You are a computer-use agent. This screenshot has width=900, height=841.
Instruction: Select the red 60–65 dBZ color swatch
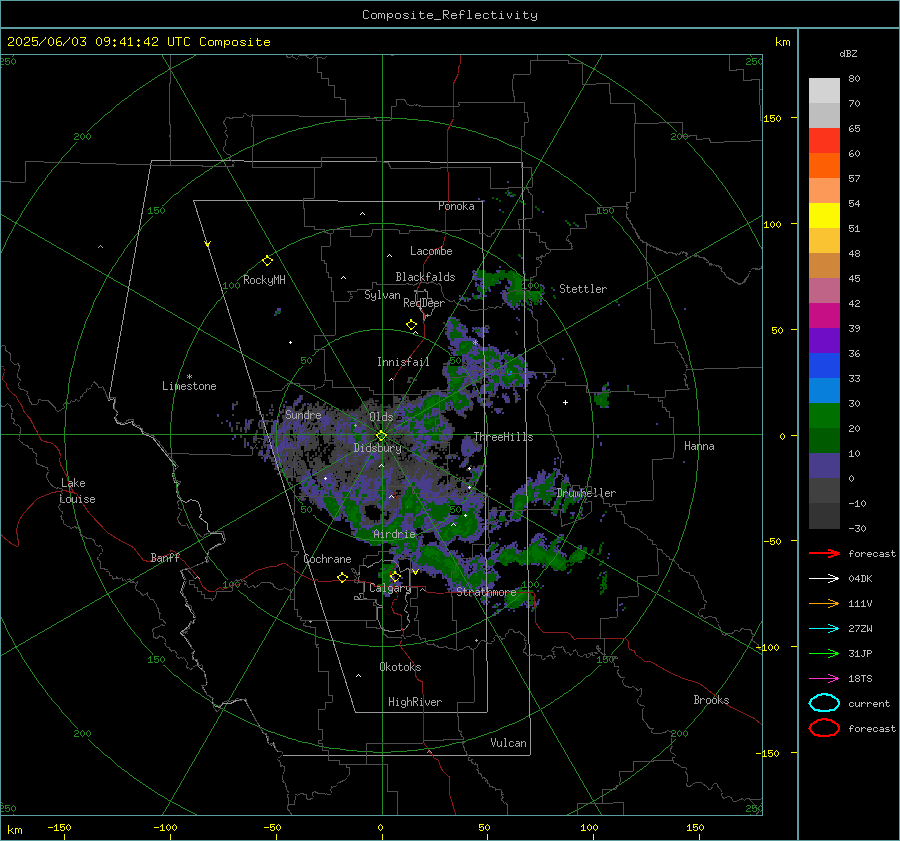click(x=824, y=141)
